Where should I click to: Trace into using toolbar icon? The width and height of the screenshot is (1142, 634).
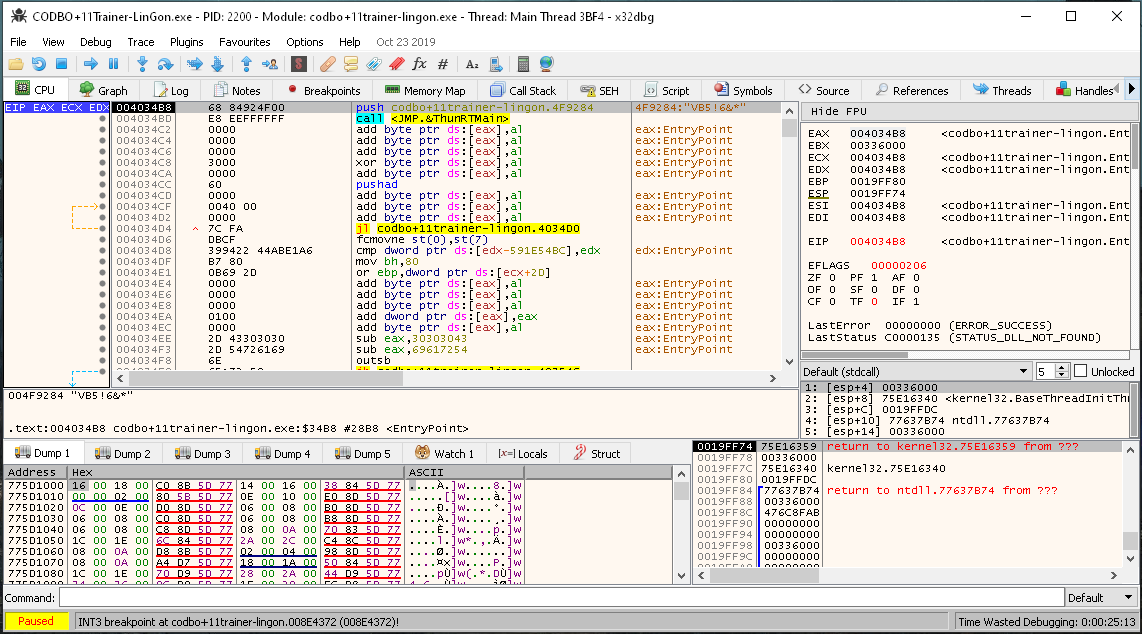tap(194, 64)
